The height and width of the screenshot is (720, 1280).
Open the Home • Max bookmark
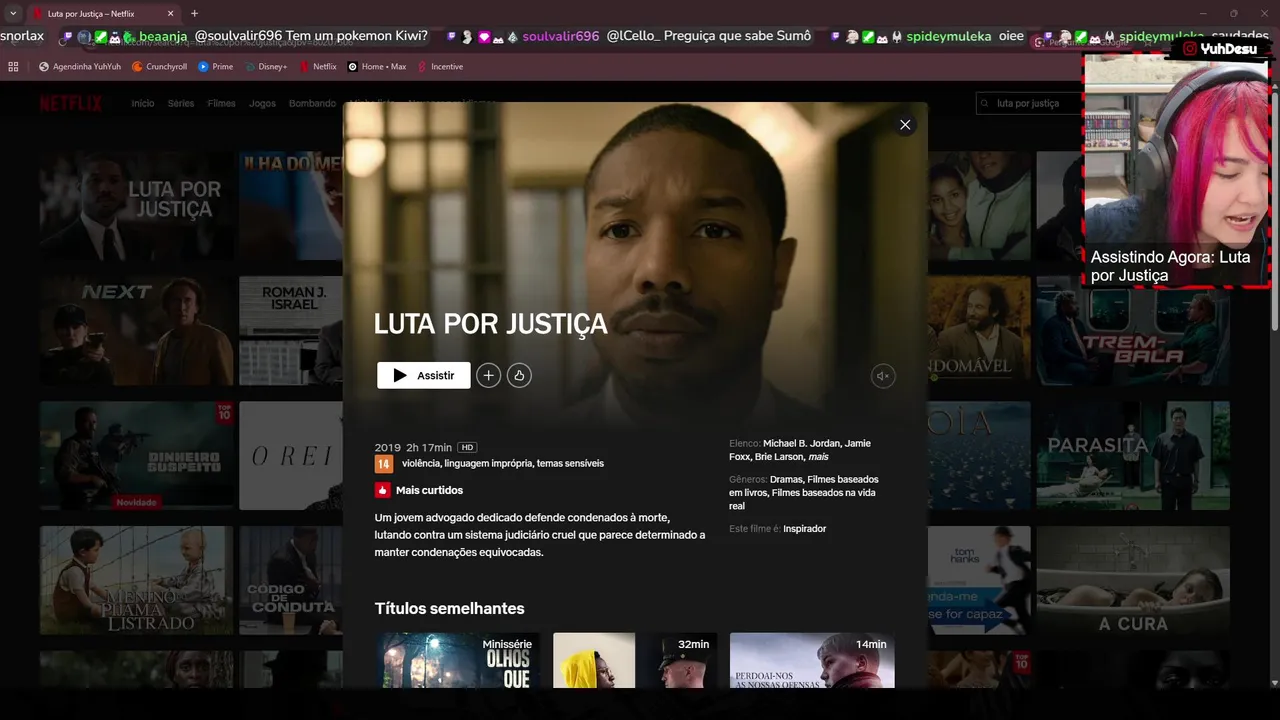[x=376, y=67]
